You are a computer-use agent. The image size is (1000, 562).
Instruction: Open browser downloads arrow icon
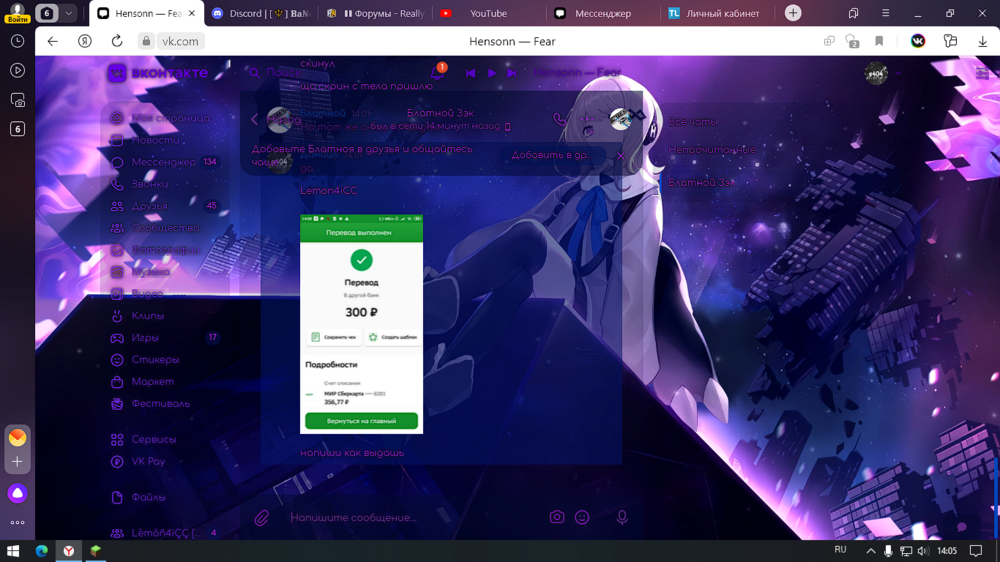tap(982, 41)
